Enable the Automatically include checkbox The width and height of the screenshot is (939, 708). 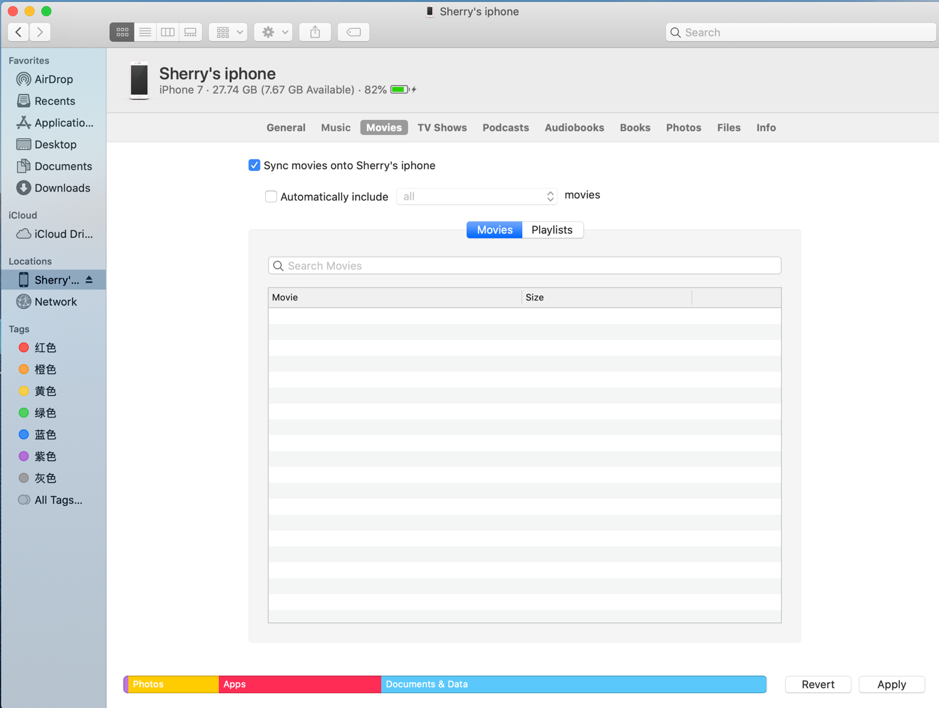pyautogui.click(x=271, y=196)
